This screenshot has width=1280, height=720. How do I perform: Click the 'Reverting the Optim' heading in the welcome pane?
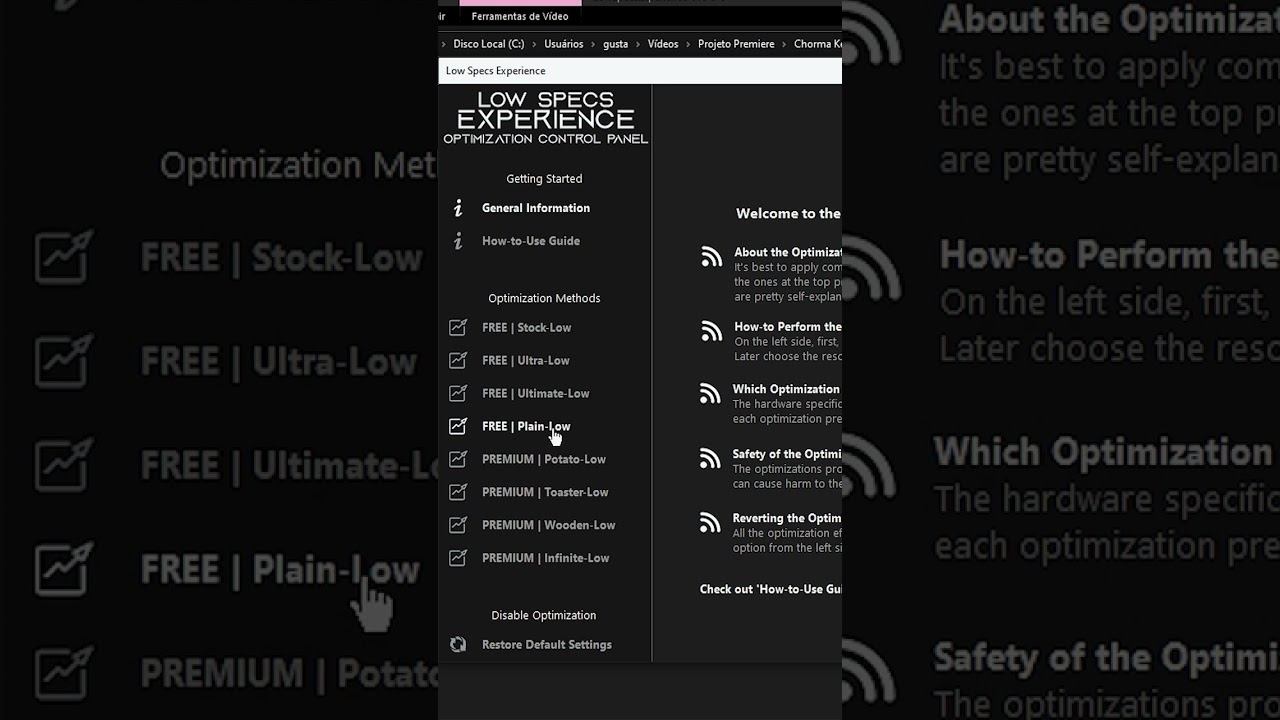(787, 518)
